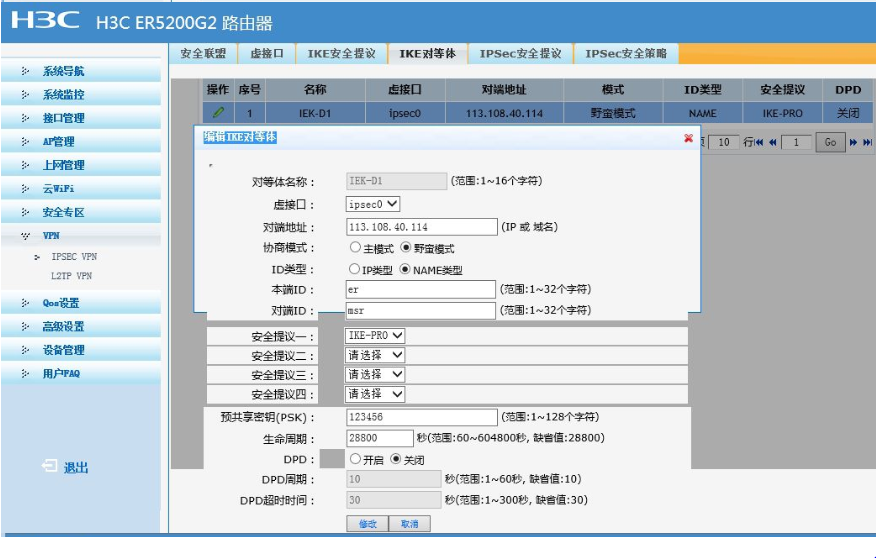Select NAME类型 ID type
This screenshot has height=558, width=876.
pos(405,269)
